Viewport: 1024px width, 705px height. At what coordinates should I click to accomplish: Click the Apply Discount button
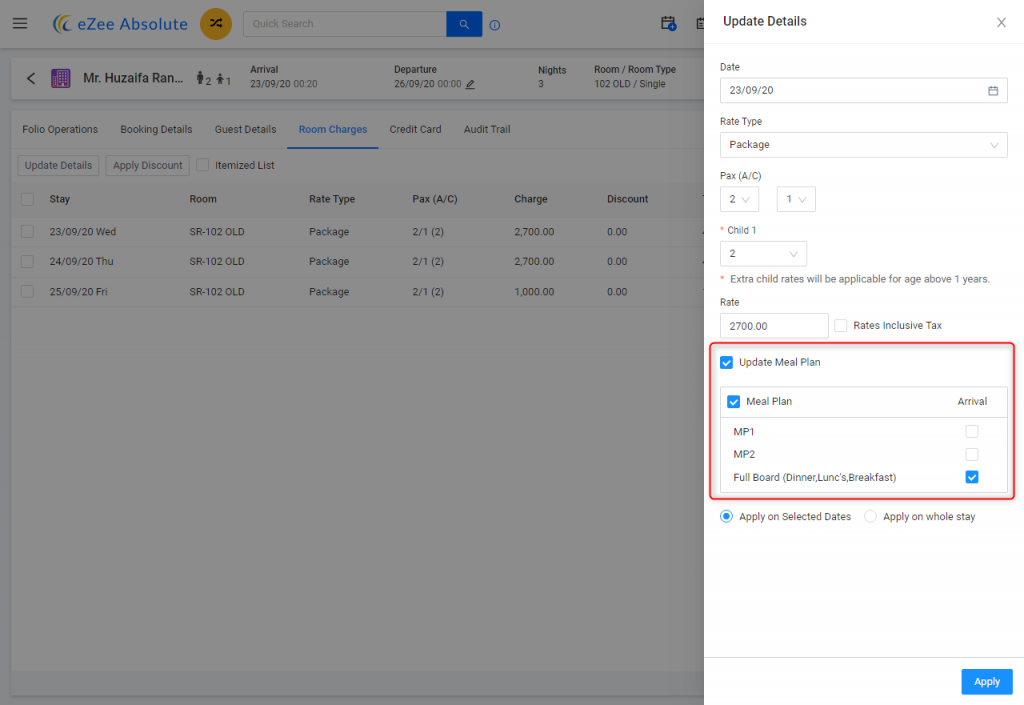(148, 165)
